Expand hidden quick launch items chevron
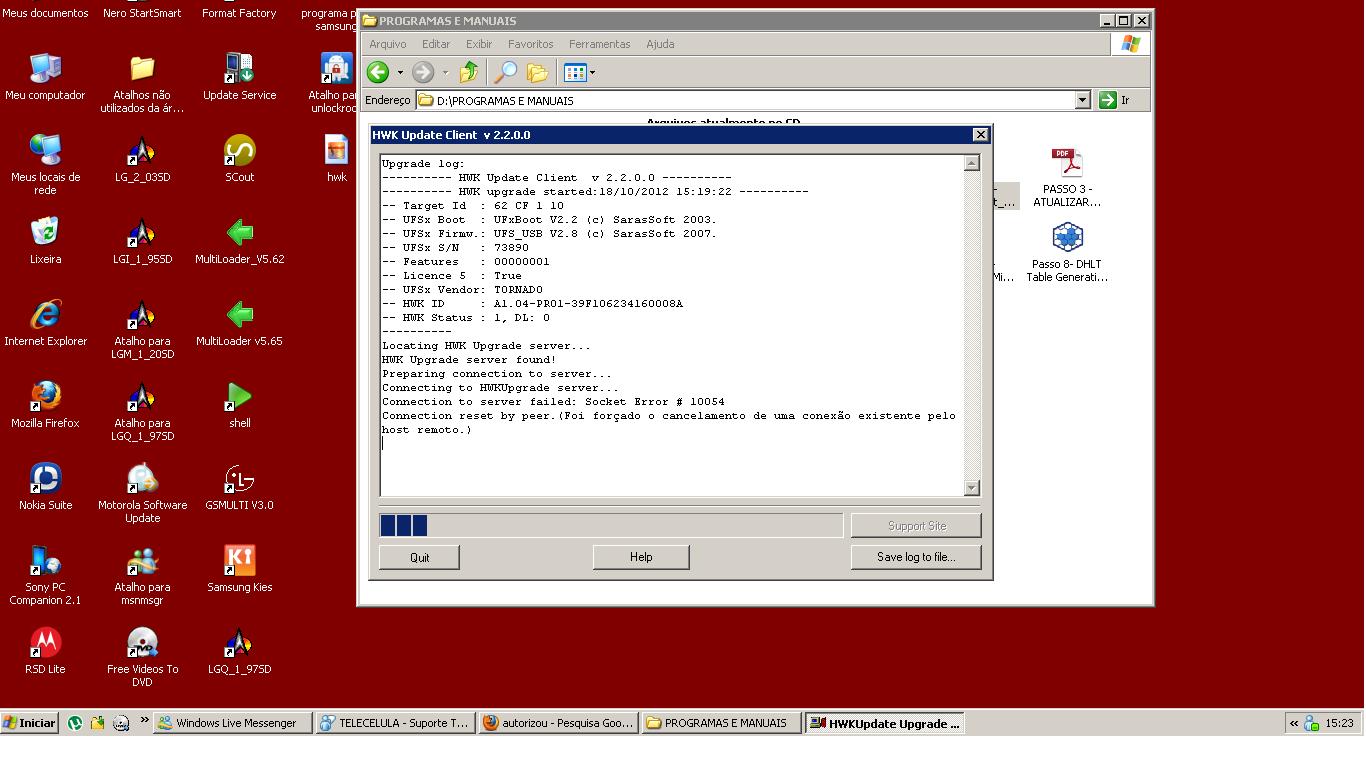 tap(144, 720)
